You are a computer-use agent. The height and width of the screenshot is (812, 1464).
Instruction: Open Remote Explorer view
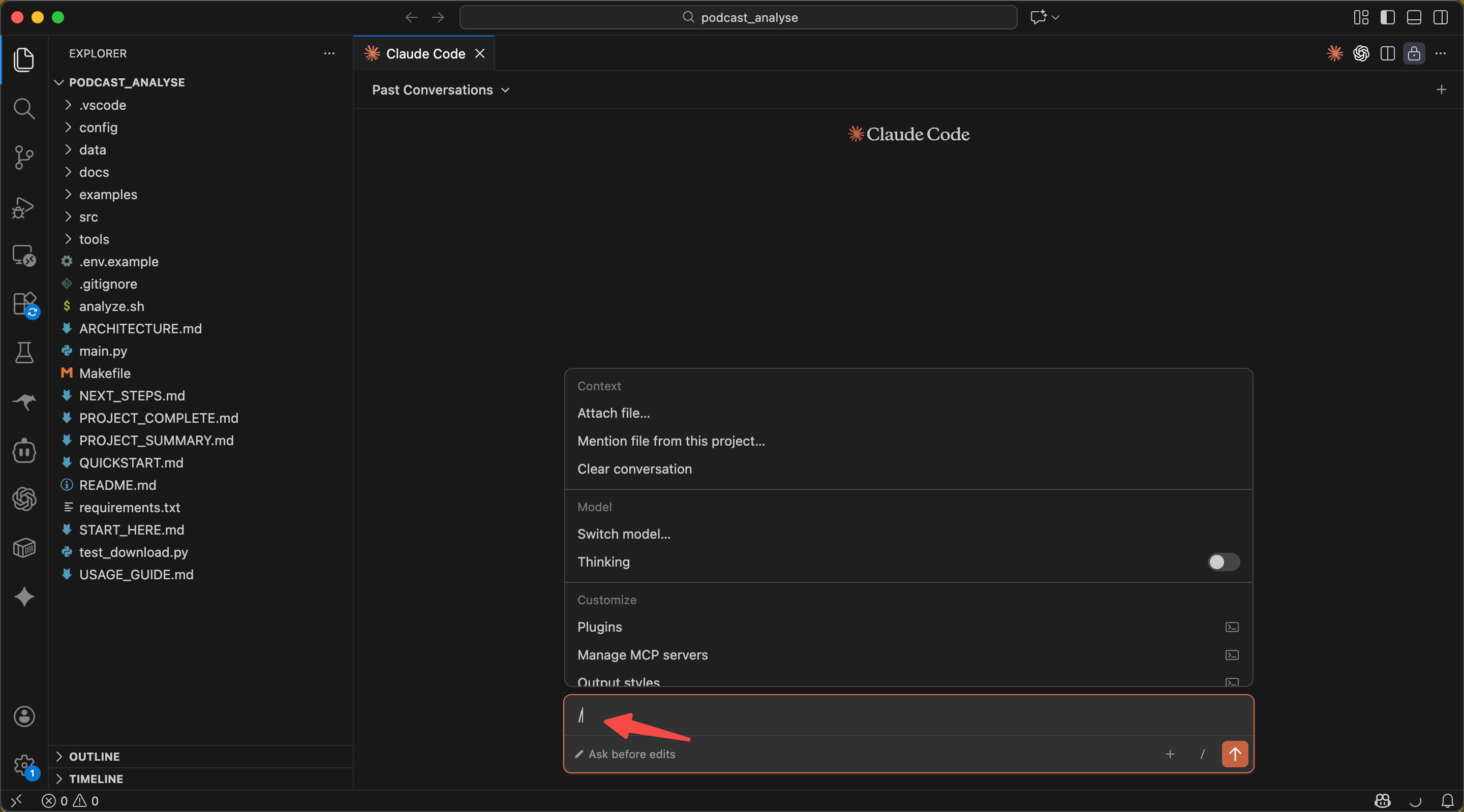(x=24, y=256)
